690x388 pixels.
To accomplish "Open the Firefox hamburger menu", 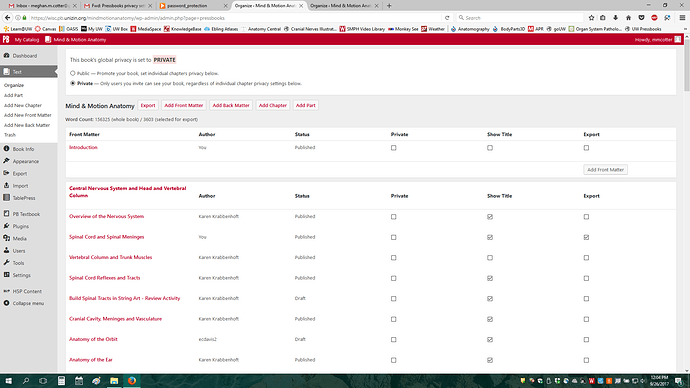I will pyautogui.click(x=682, y=18).
